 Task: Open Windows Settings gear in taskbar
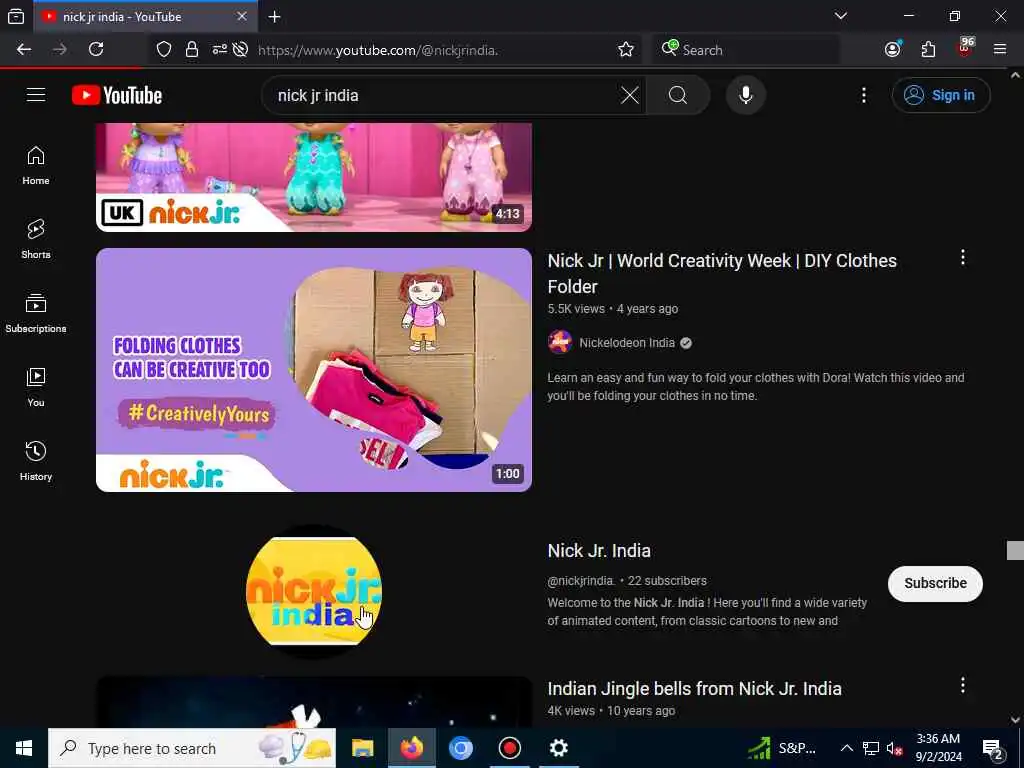[x=558, y=748]
